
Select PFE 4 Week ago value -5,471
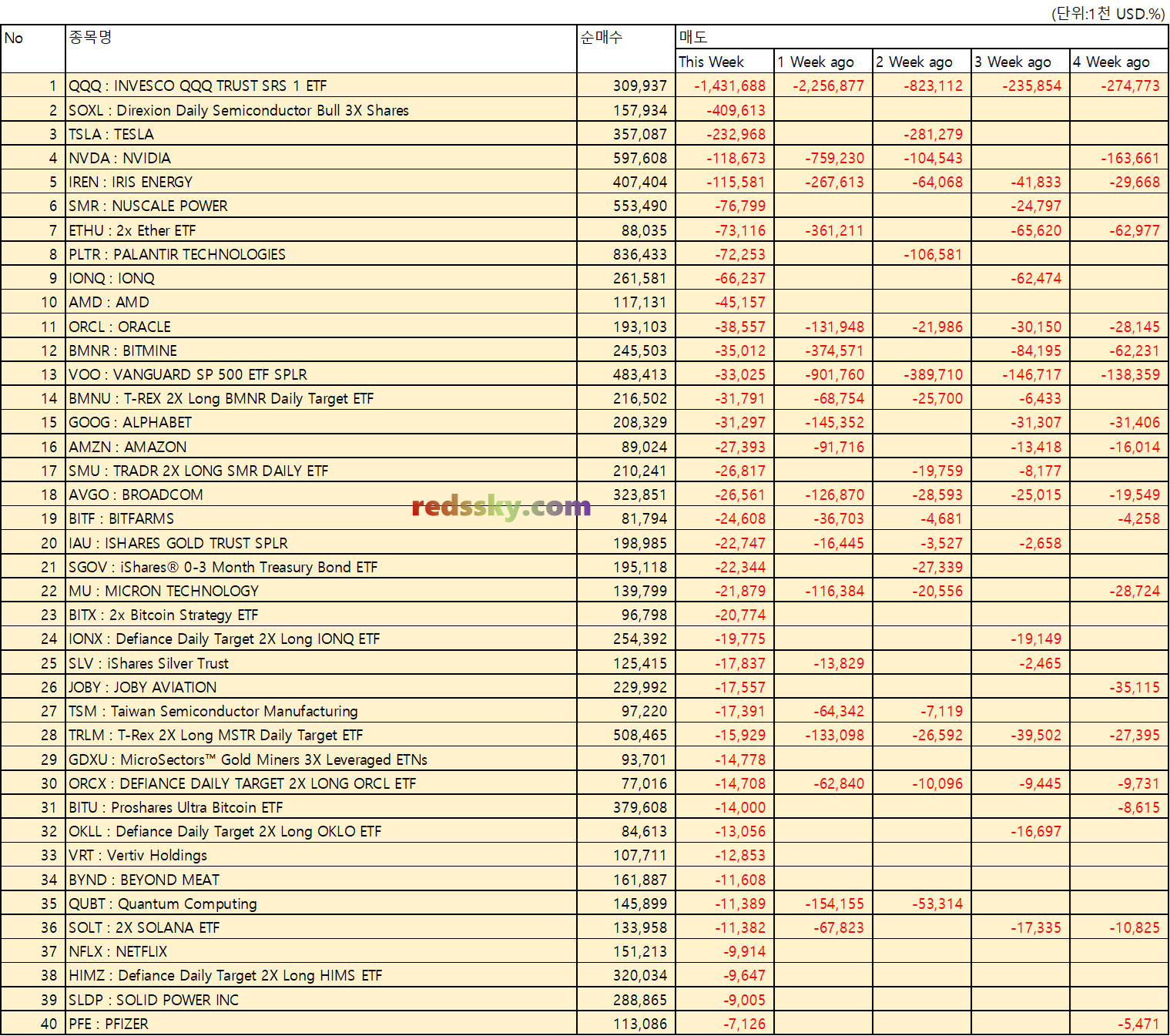1119,1024
